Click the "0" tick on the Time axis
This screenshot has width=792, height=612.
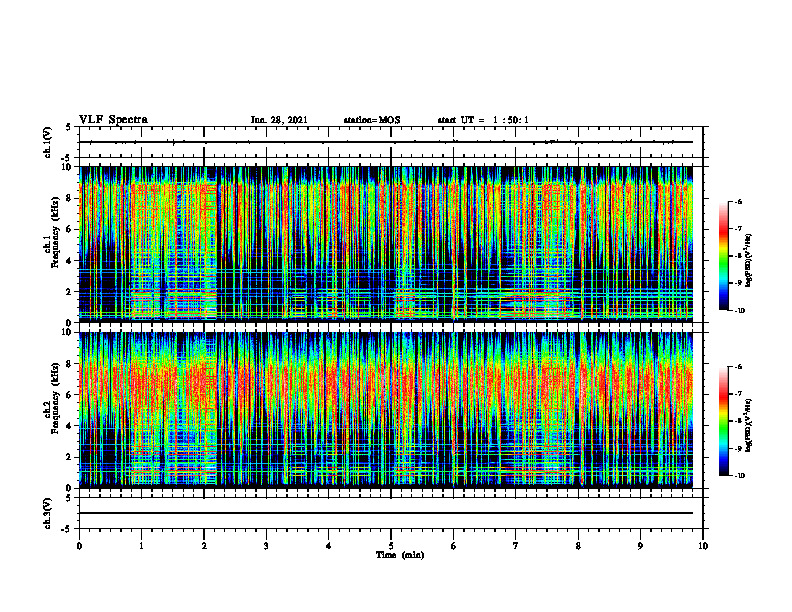pyautogui.click(x=79, y=546)
